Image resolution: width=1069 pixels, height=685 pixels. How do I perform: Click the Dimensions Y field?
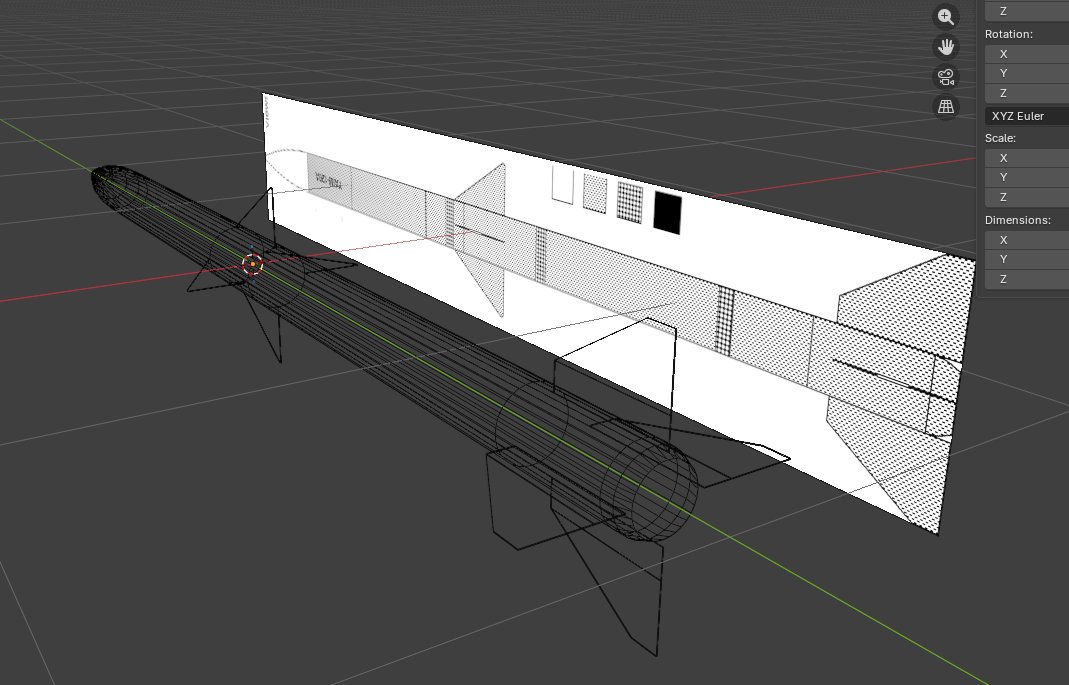click(1027, 259)
